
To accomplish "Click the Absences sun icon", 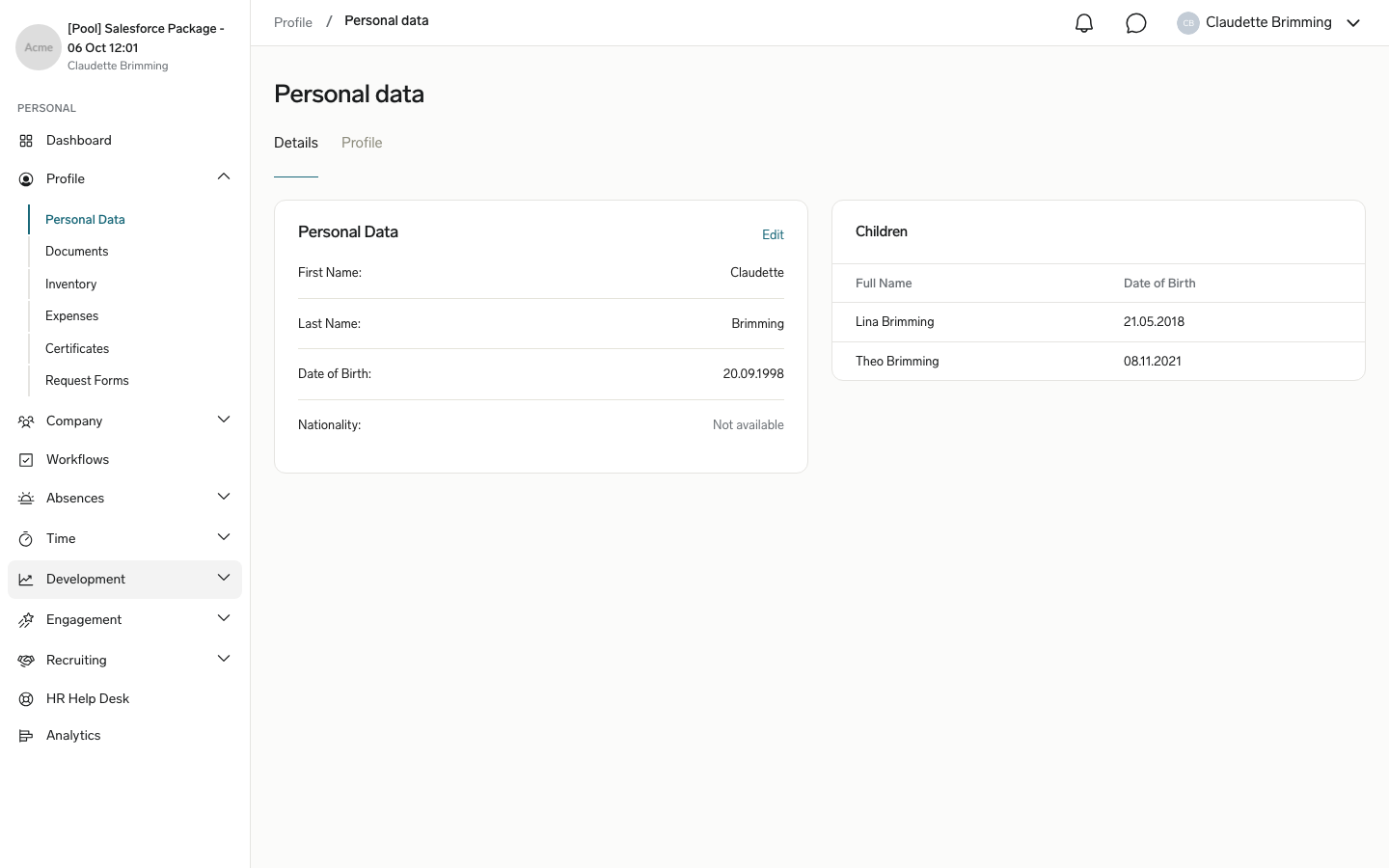I will click(26, 499).
